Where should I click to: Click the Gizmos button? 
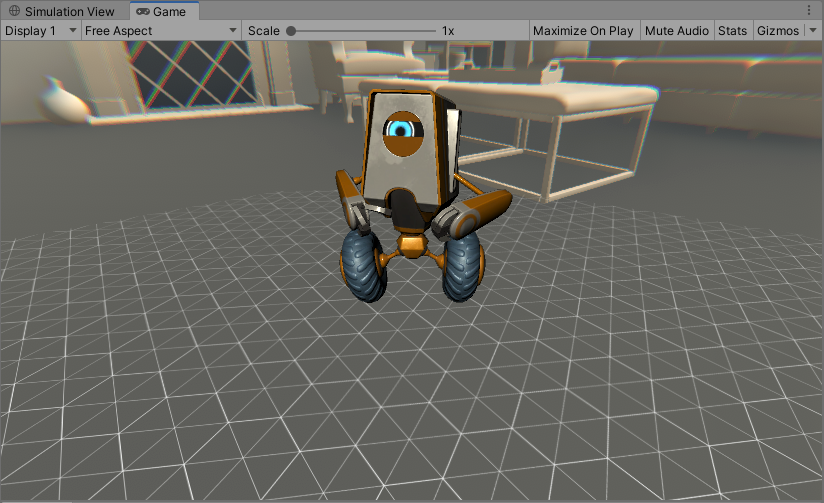pos(778,31)
